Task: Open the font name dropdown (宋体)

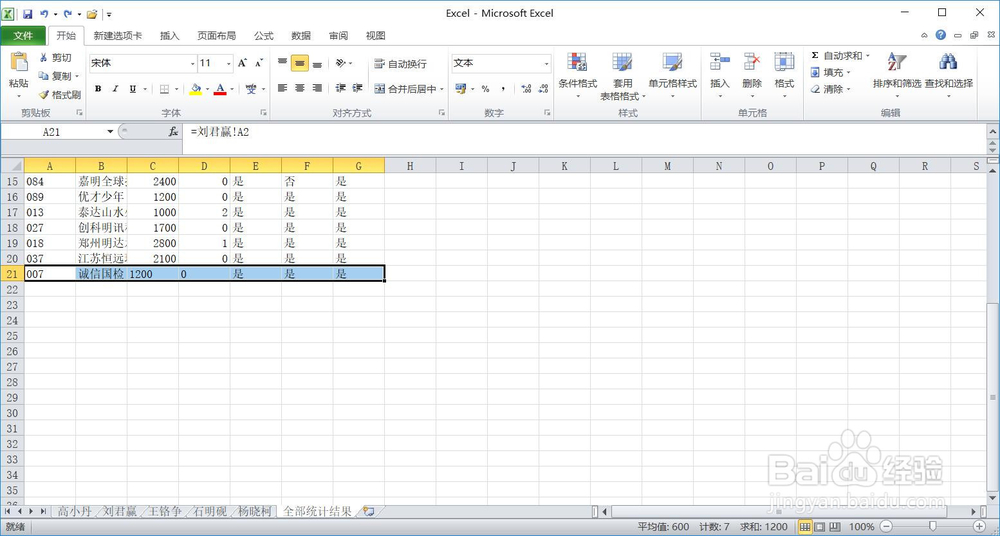Action: [x=193, y=63]
